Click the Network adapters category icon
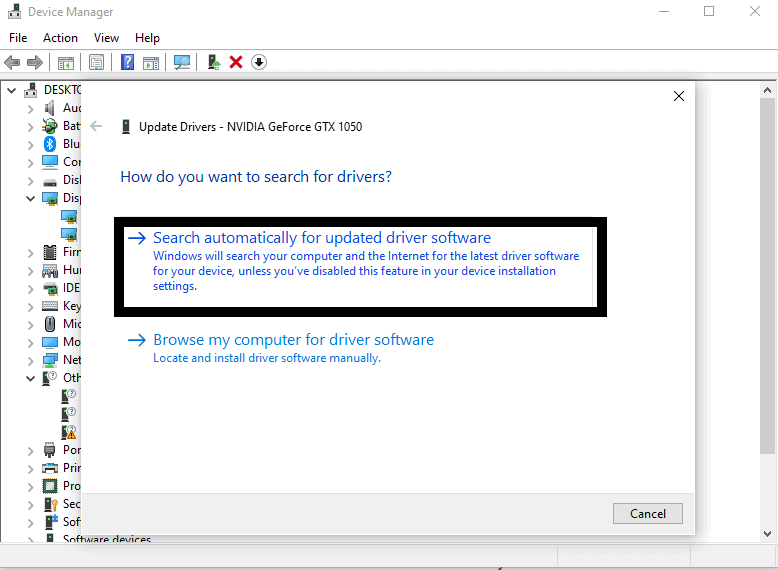 (x=50, y=360)
